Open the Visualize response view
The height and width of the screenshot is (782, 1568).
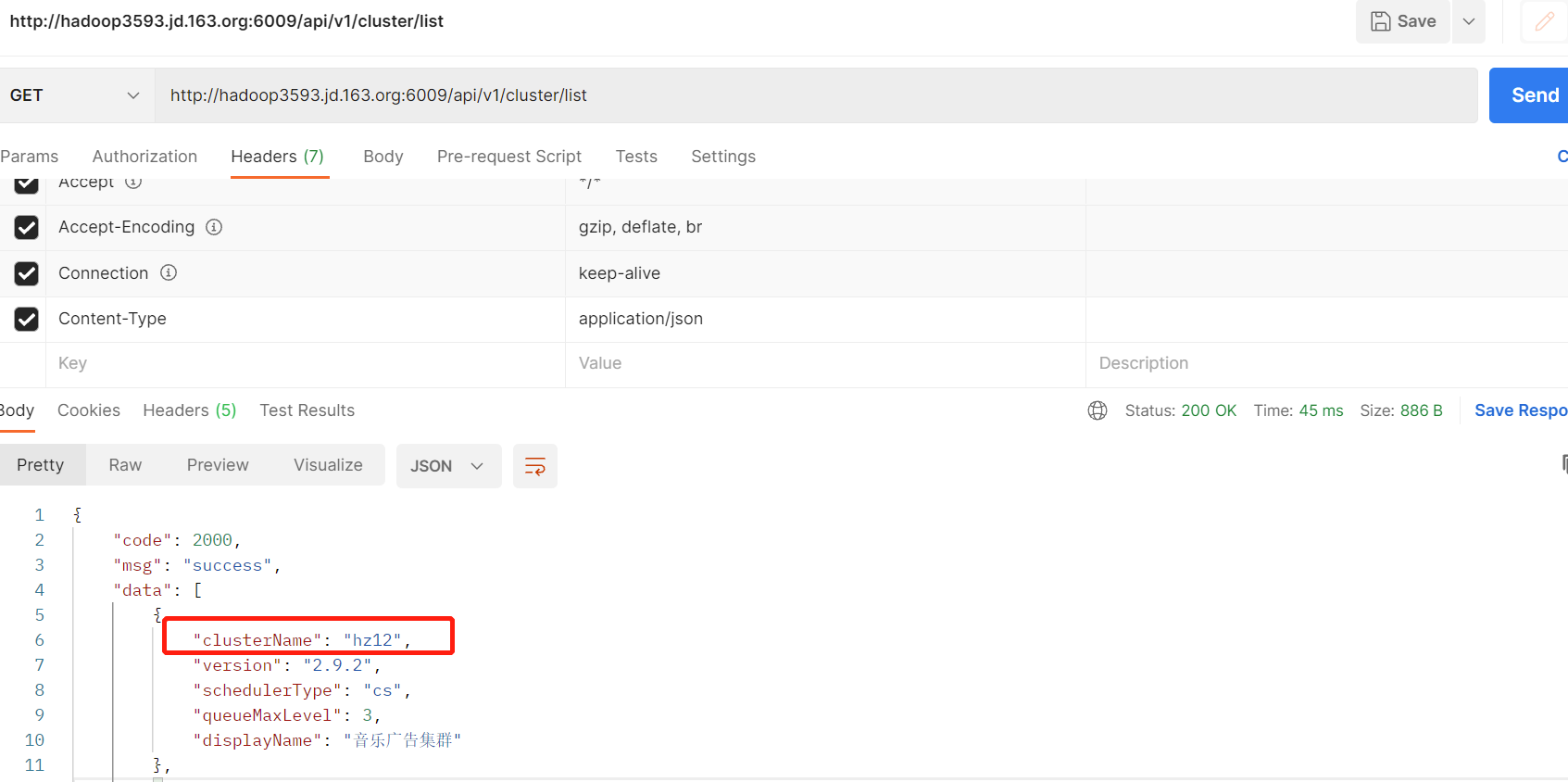click(328, 465)
